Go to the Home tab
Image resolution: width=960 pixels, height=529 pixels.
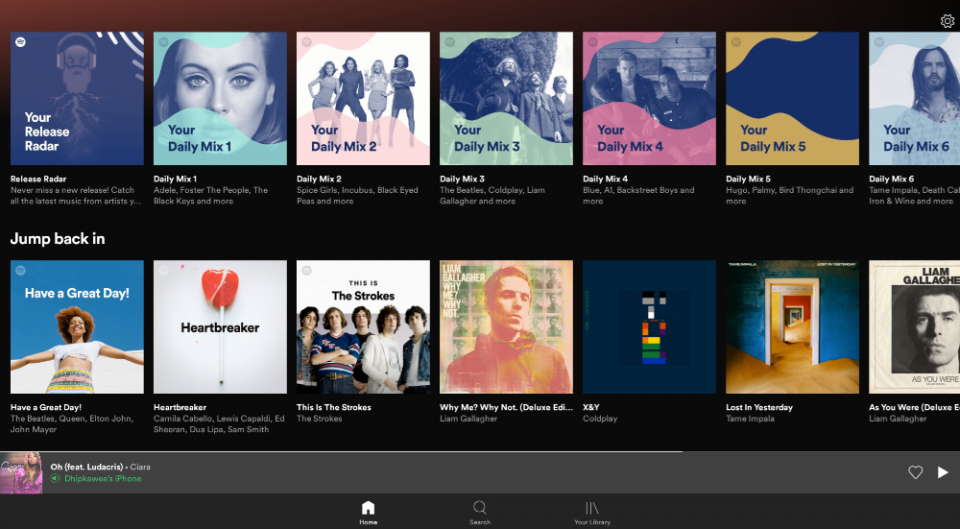pos(368,512)
